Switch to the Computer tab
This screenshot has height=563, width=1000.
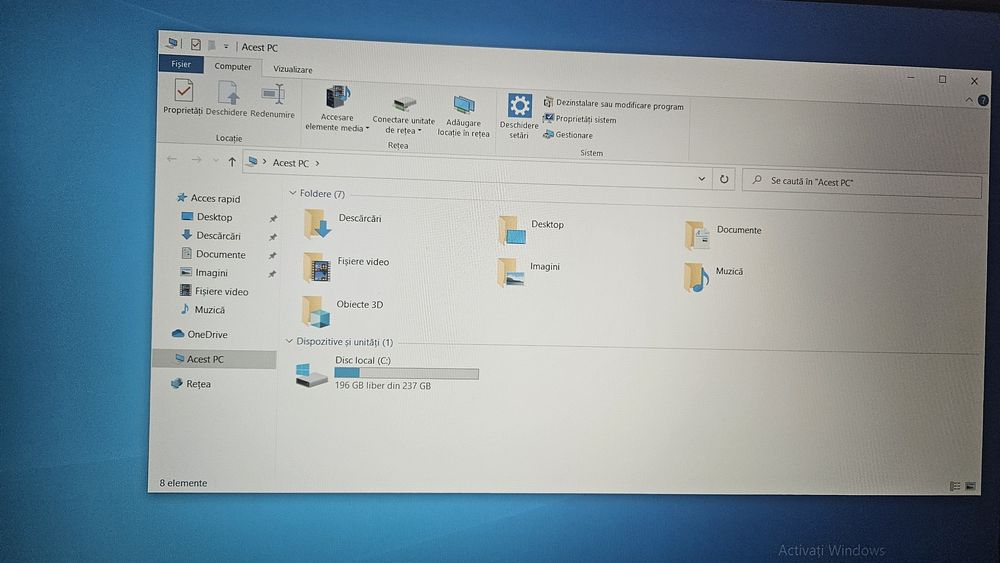[x=233, y=66]
